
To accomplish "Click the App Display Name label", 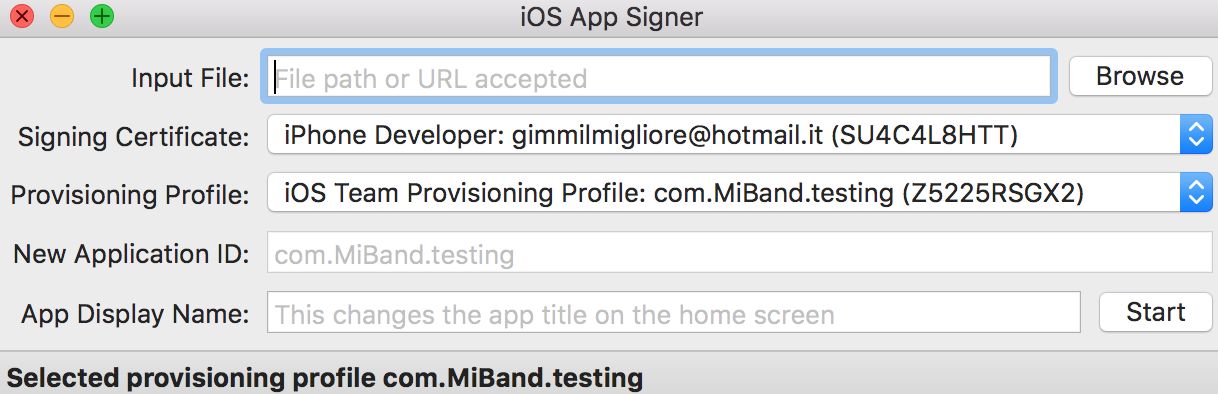I will click(x=136, y=313).
